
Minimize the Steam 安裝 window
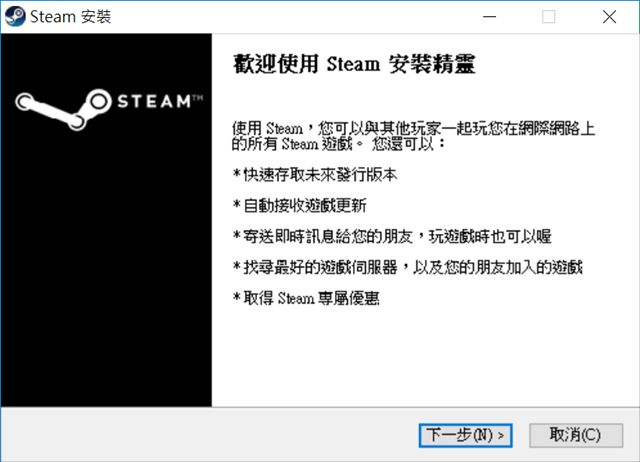pos(489,17)
